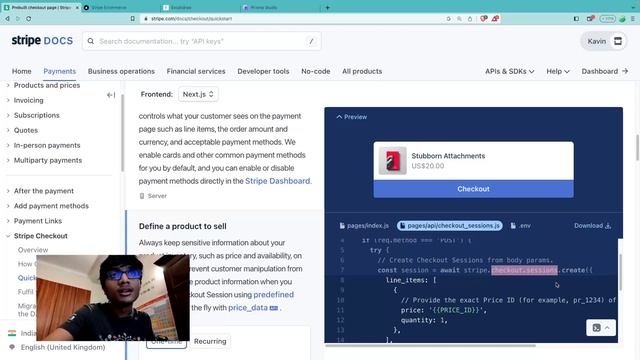The image size is (640, 360).
Task: Click the blue Checkout button
Action: click(473, 189)
